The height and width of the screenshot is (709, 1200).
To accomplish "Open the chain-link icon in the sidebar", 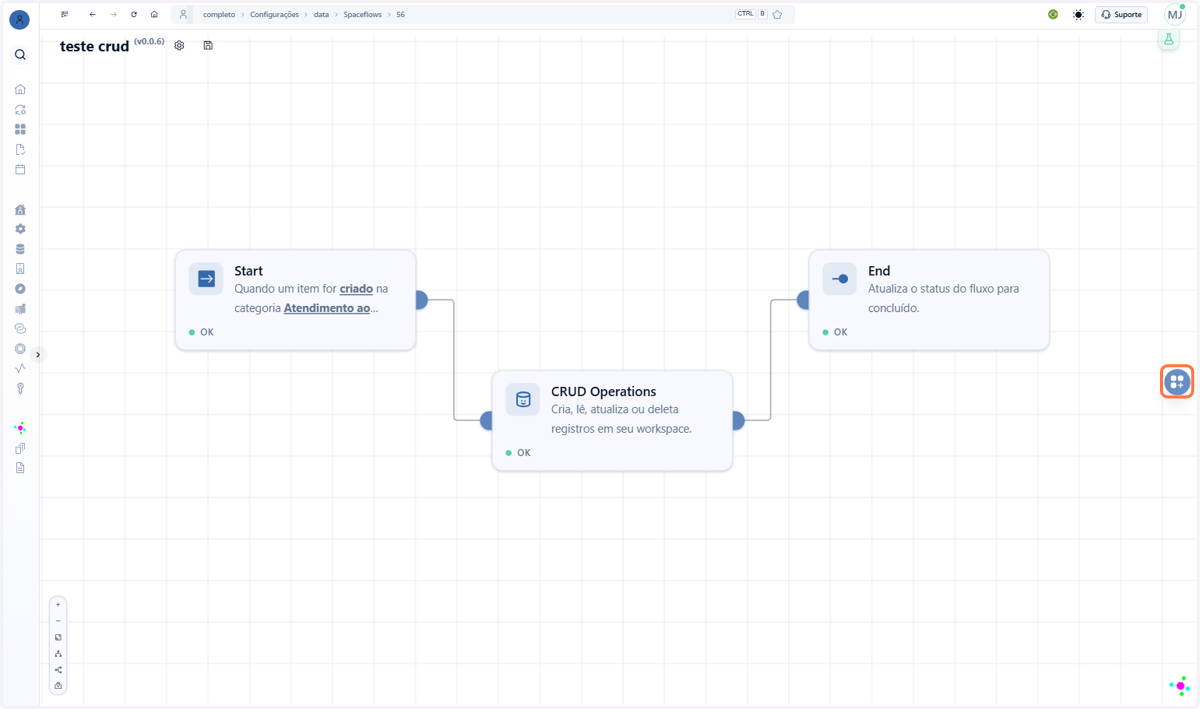I will click(x=20, y=328).
